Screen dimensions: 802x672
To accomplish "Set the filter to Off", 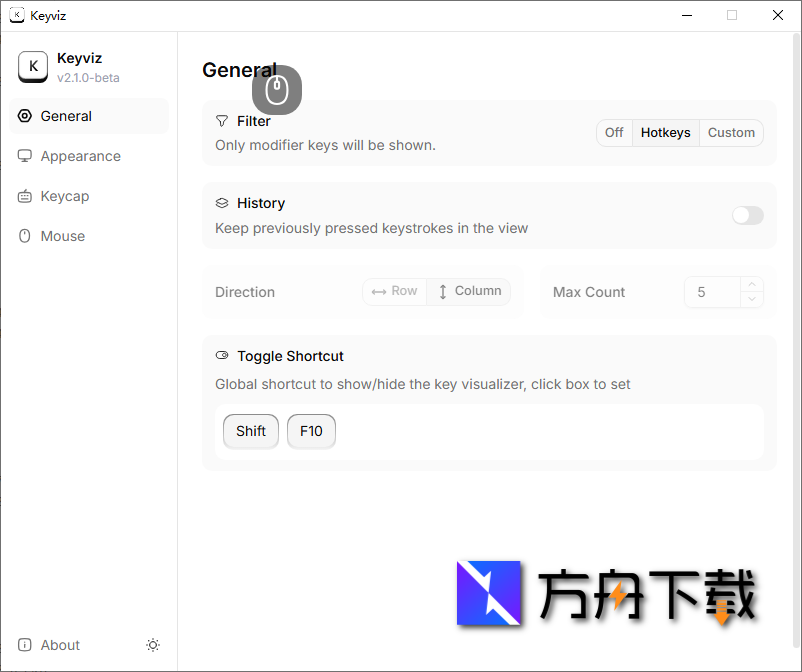I will (614, 133).
